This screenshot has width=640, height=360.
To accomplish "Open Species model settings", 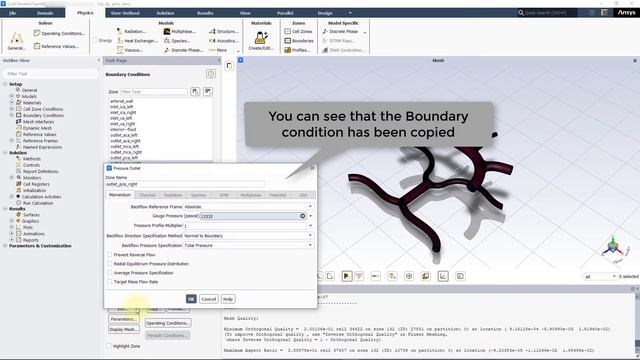I will click(x=177, y=41).
